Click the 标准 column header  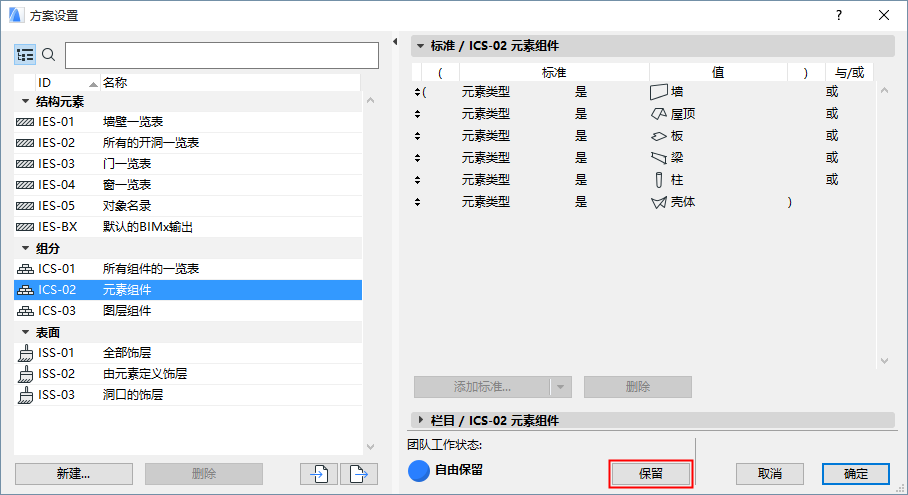[x=554, y=72]
